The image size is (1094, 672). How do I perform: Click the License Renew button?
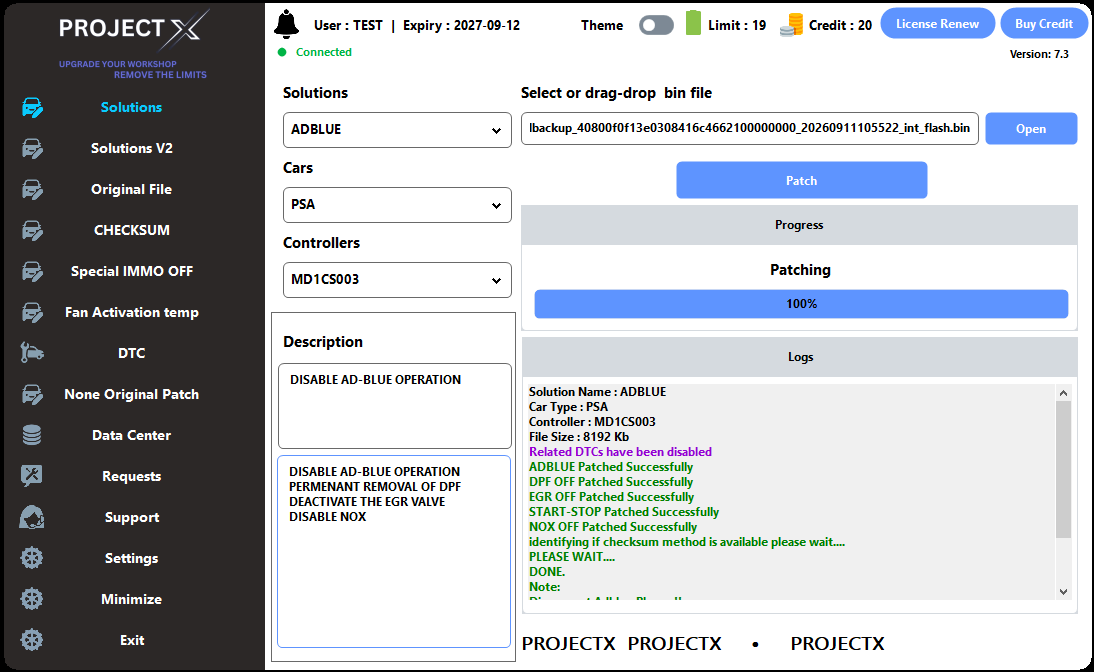pyautogui.click(x=937, y=24)
